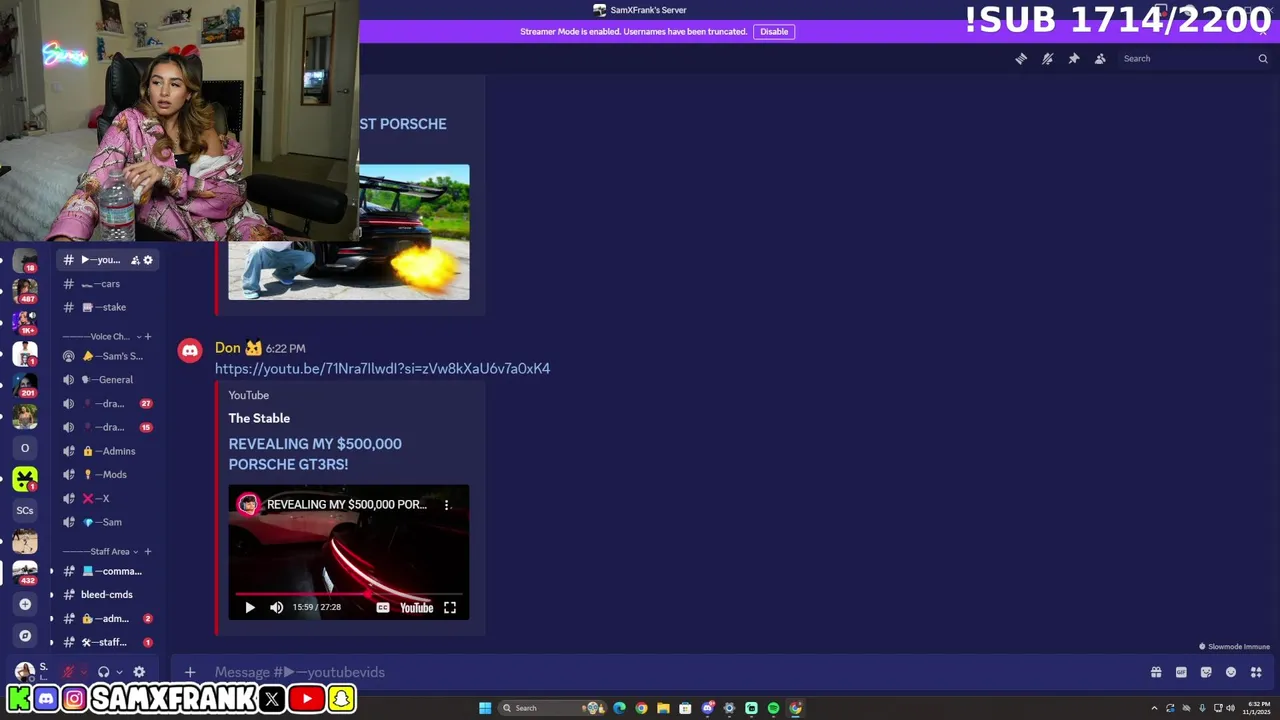Open embedded video three-dot menu
This screenshot has height=720, width=1280.
[x=447, y=505]
